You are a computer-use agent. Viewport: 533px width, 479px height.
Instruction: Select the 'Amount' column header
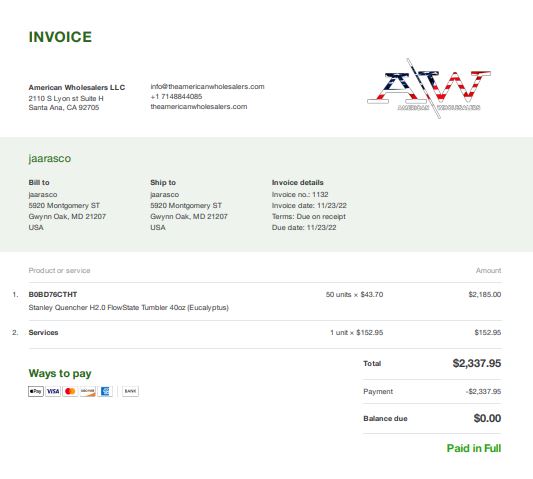click(x=488, y=271)
